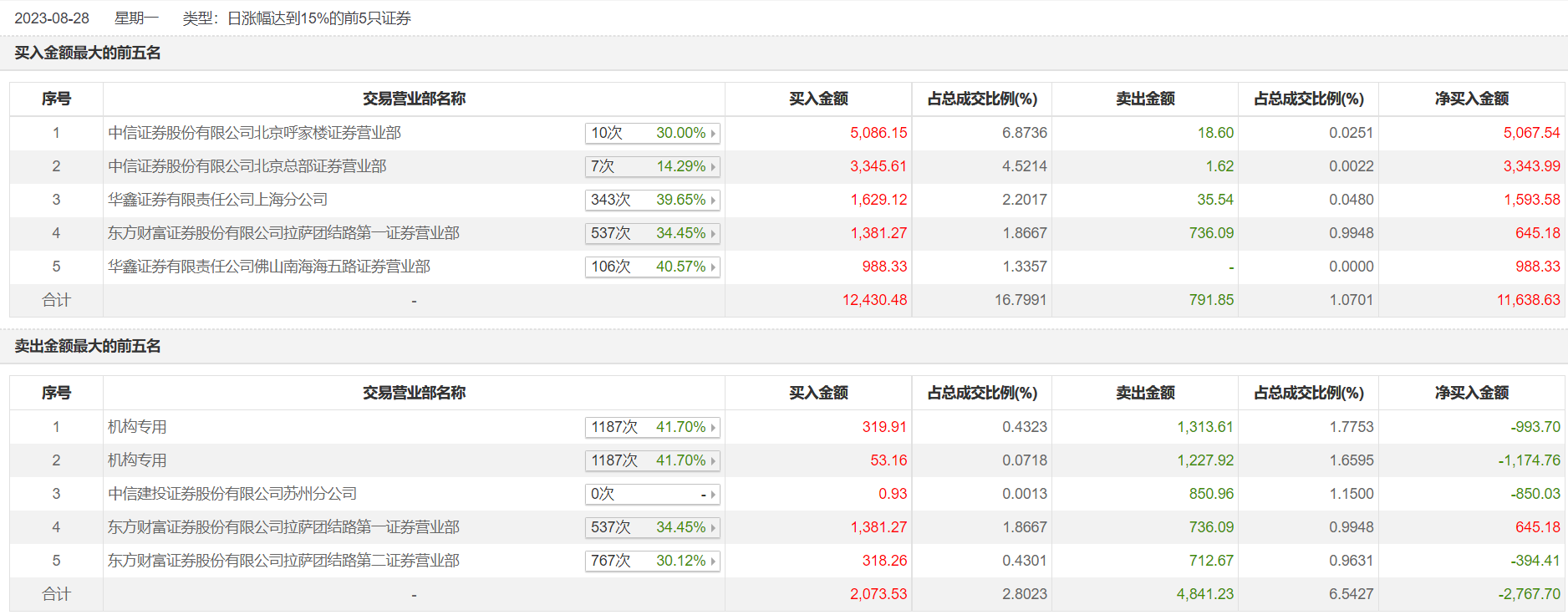Viewport: 1568px width, 615px height.
Task: Open 中信证券北京呼家楼证券营业部 link
Action: pos(254,133)
